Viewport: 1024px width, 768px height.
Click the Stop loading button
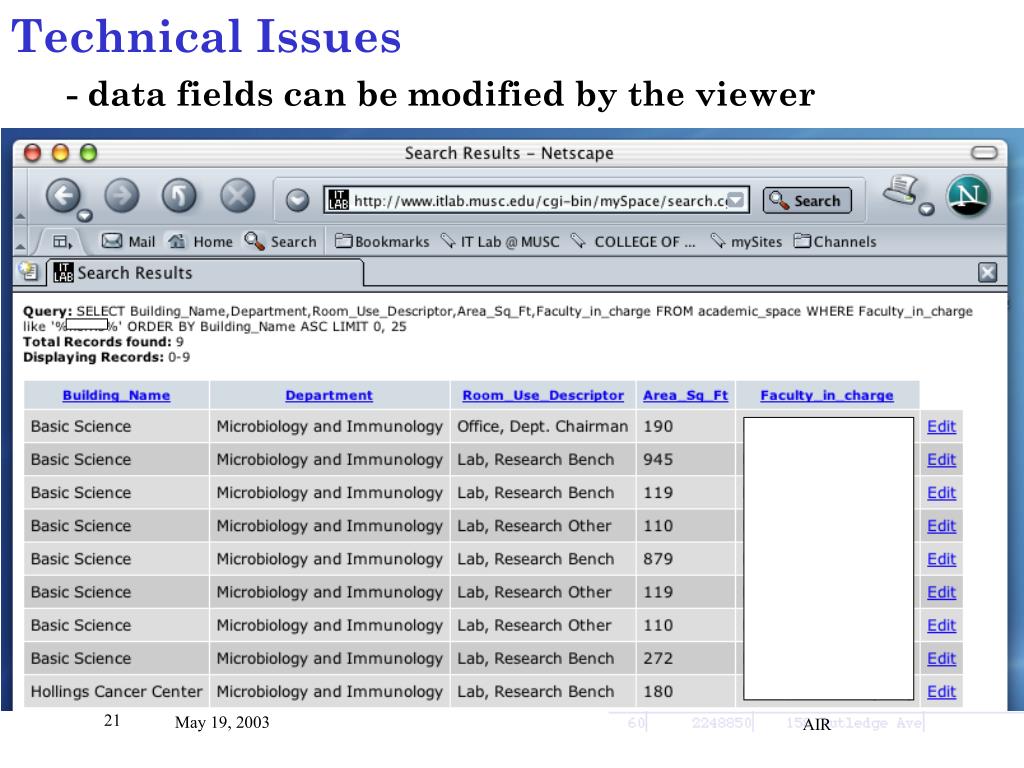tap(237, 196)
